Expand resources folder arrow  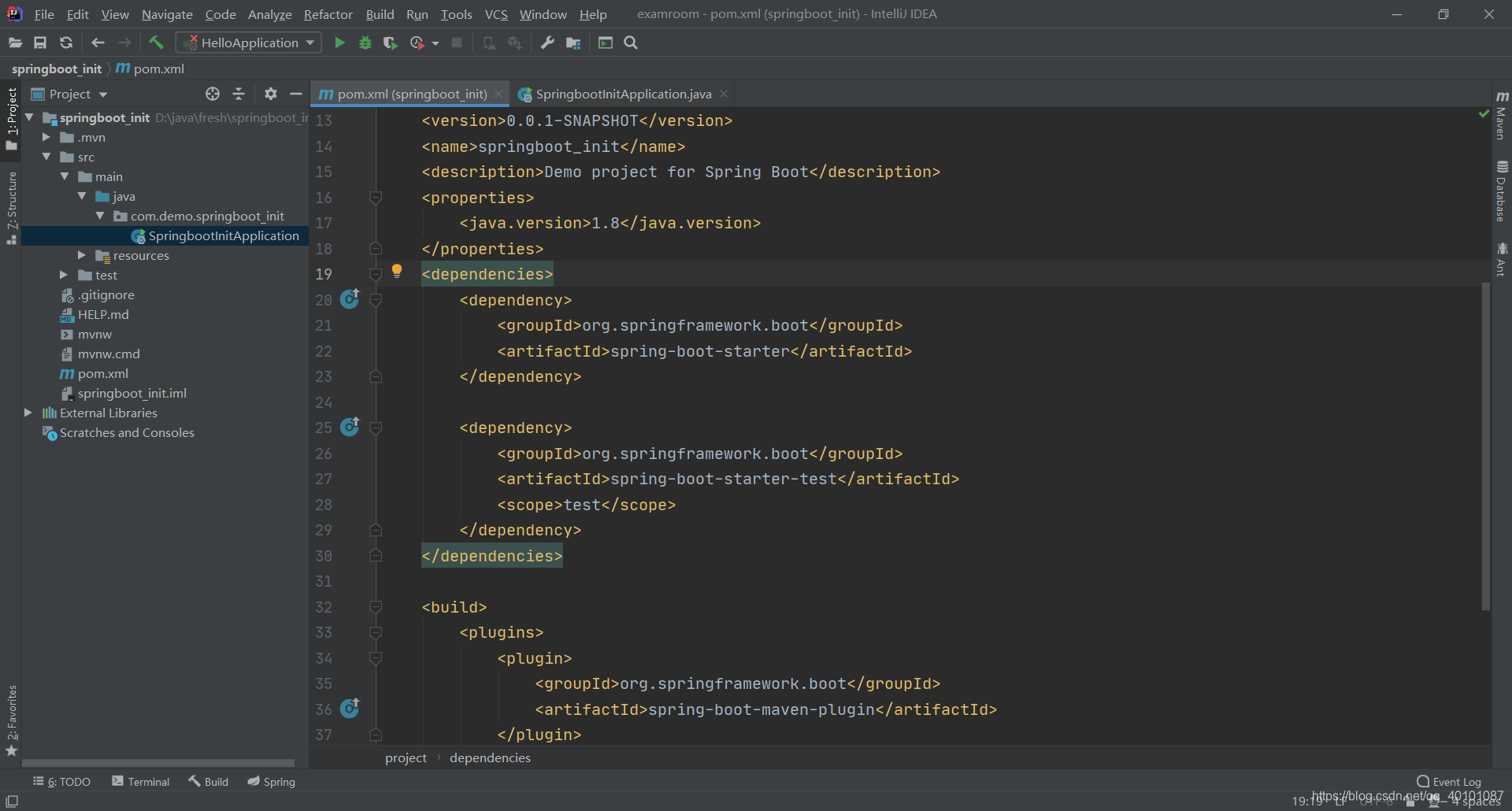click(82, 255)
